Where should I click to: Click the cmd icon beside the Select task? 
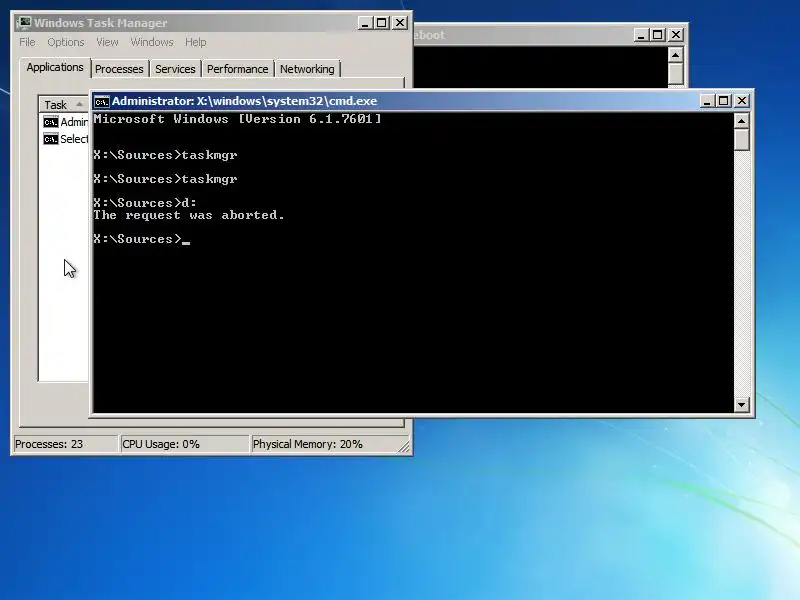(51, 139)
